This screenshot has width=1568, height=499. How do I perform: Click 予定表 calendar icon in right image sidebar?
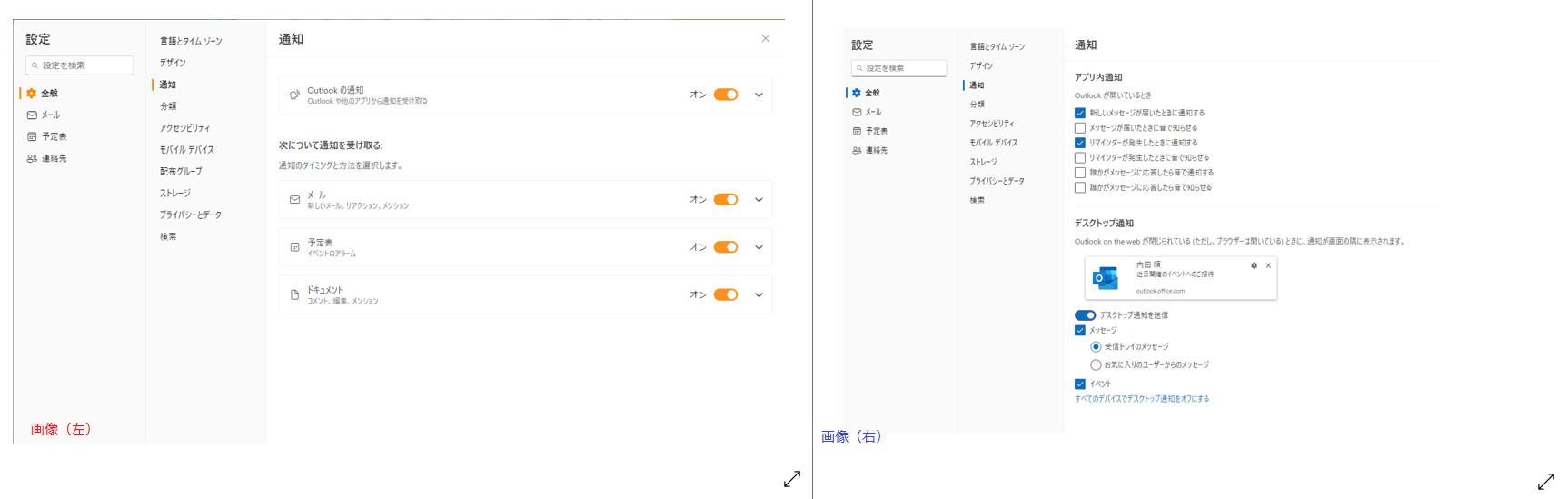click(857, 131)
